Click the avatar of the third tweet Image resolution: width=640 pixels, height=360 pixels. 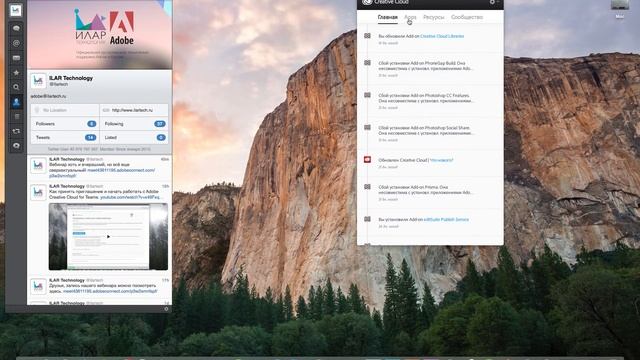click(x=38, y=287)
